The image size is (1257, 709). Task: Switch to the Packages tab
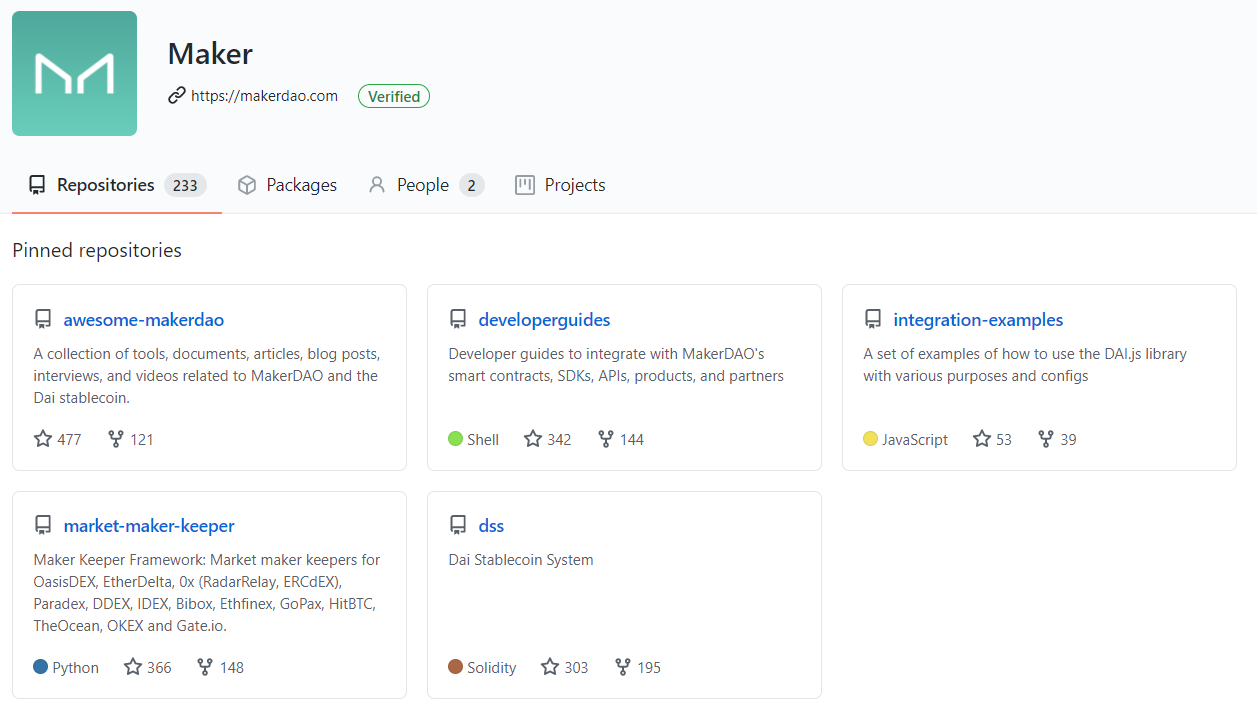click(287, 185)
